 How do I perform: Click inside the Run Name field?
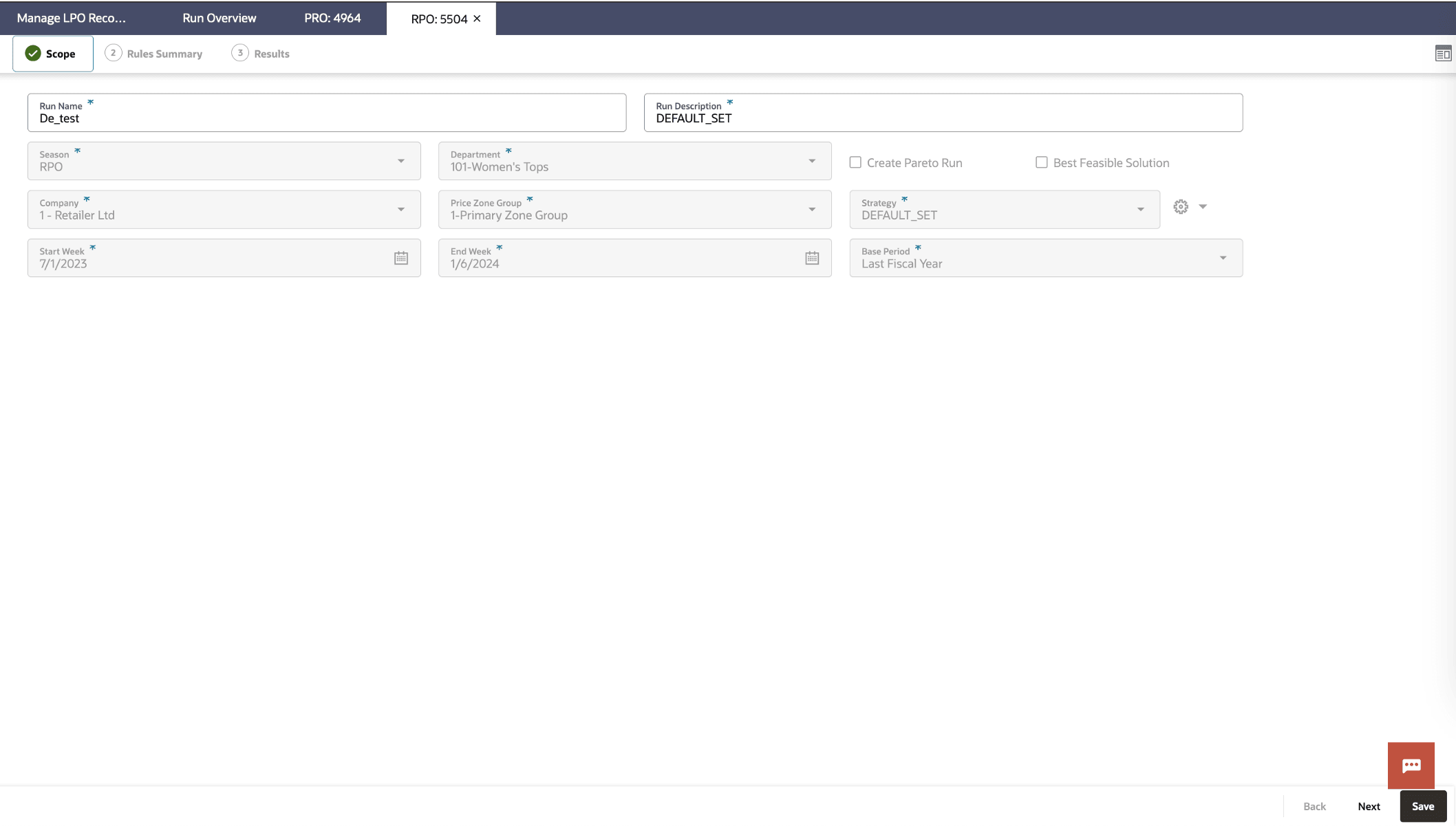click(275, 118)
